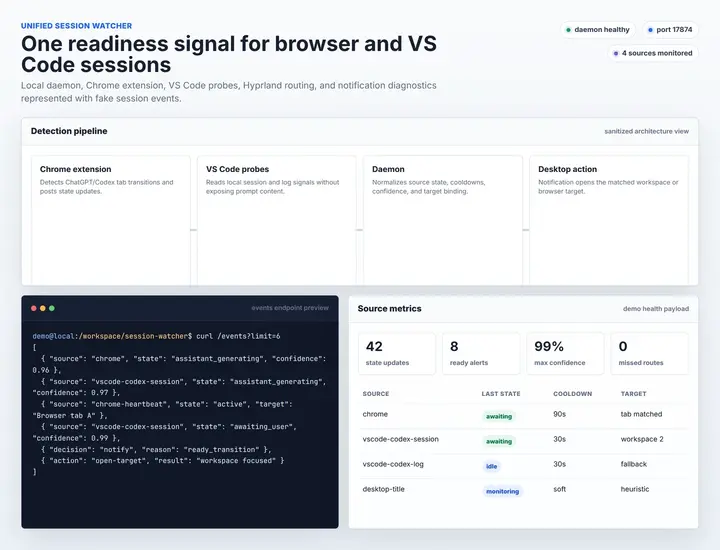The height and width of the screenshot is (550, 720).
Task: Click the red terminal window dot
Action: pos(34,308)
